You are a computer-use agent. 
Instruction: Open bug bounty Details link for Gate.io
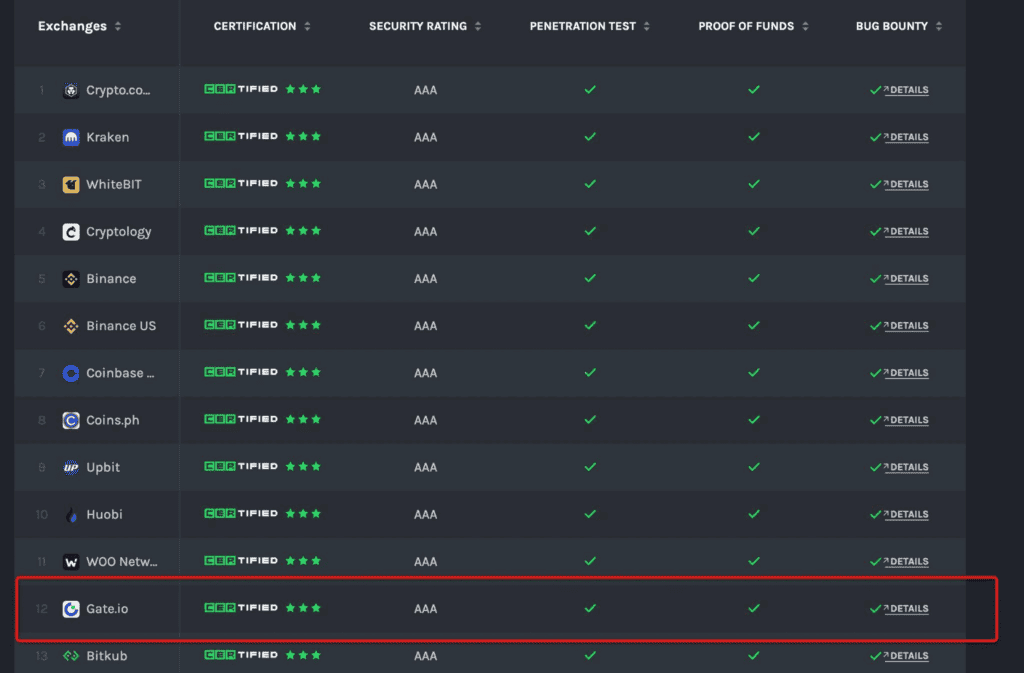[906, 609]
